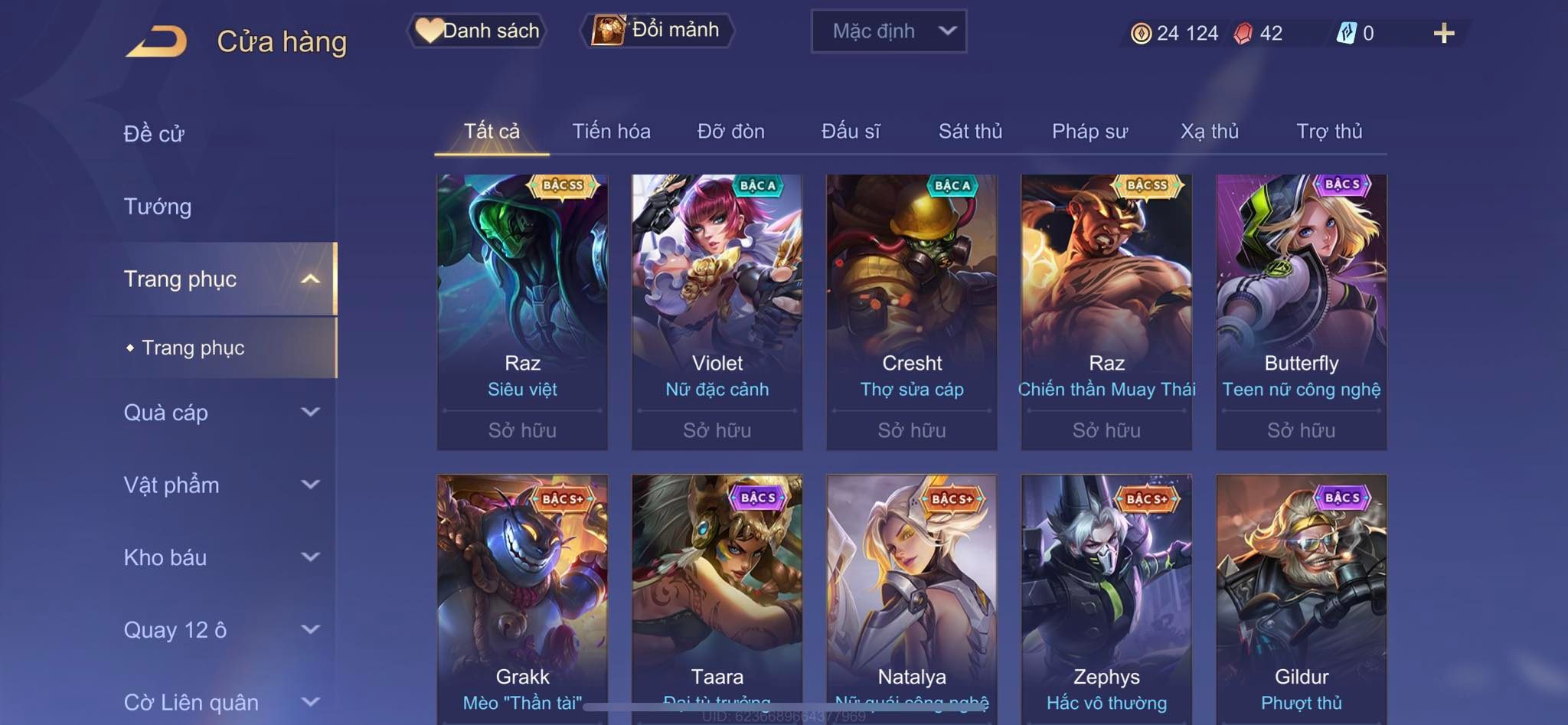Add currency with the plus icon
This screenshot has height=725, width=1568.
1444,33
